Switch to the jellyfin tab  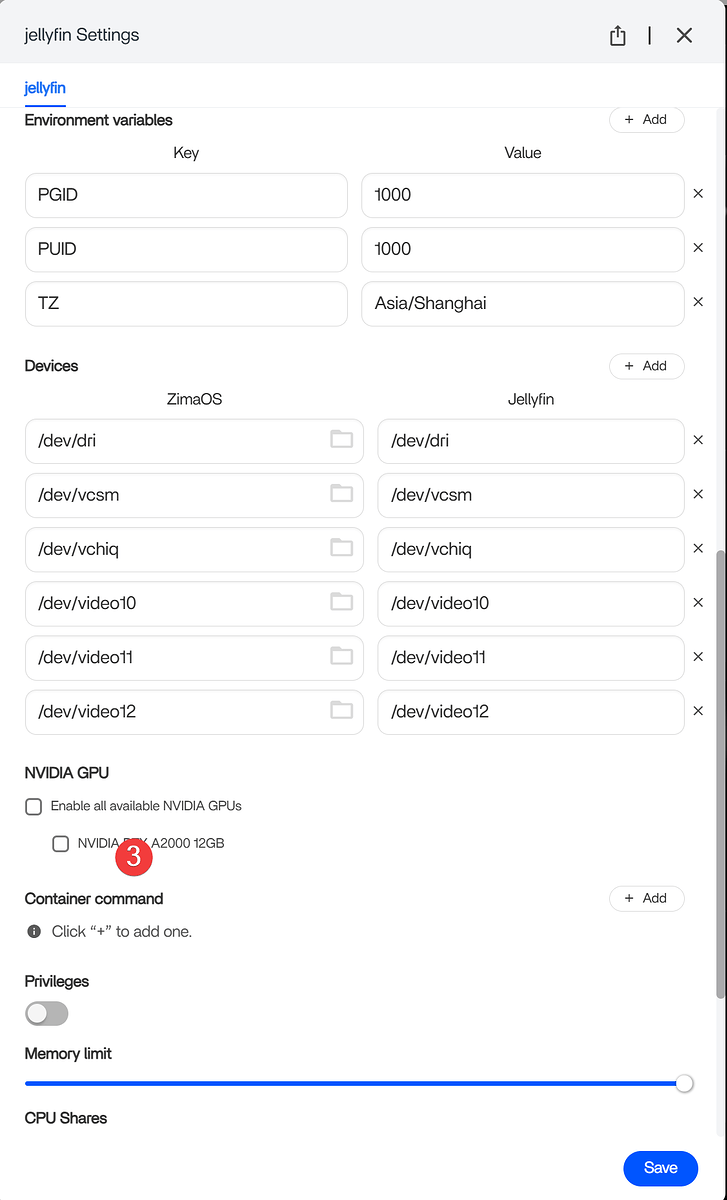click(x=45, y=88)
